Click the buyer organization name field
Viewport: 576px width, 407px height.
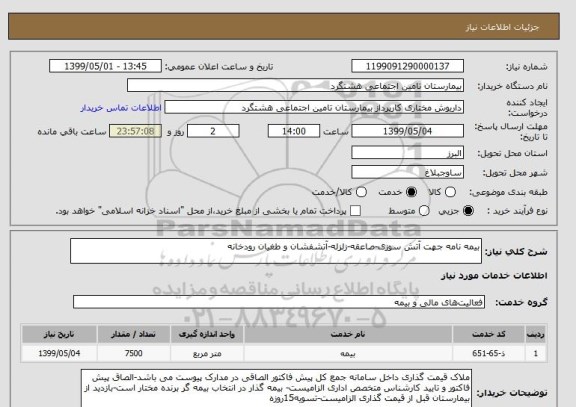tap(295, 86)
